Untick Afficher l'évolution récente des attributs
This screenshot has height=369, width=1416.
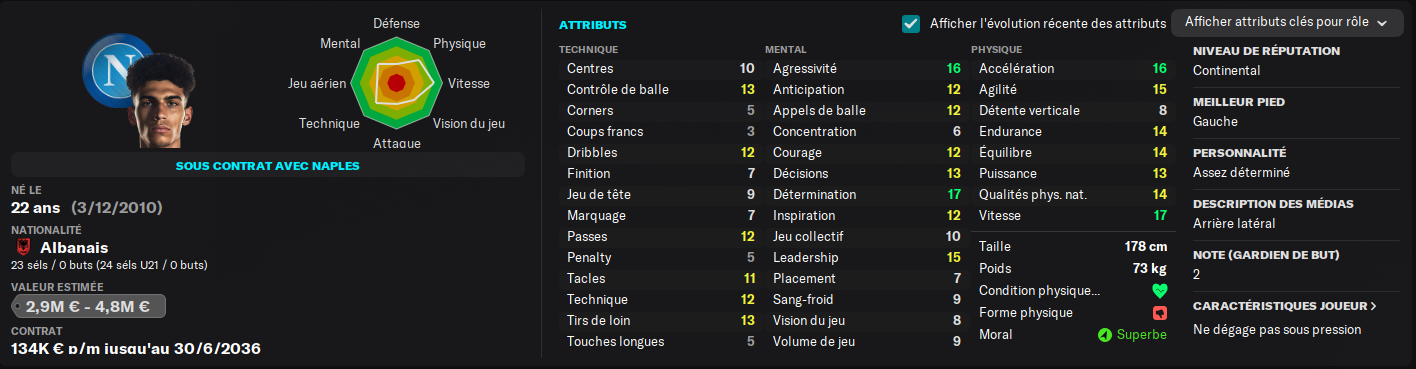pos(910,23)
